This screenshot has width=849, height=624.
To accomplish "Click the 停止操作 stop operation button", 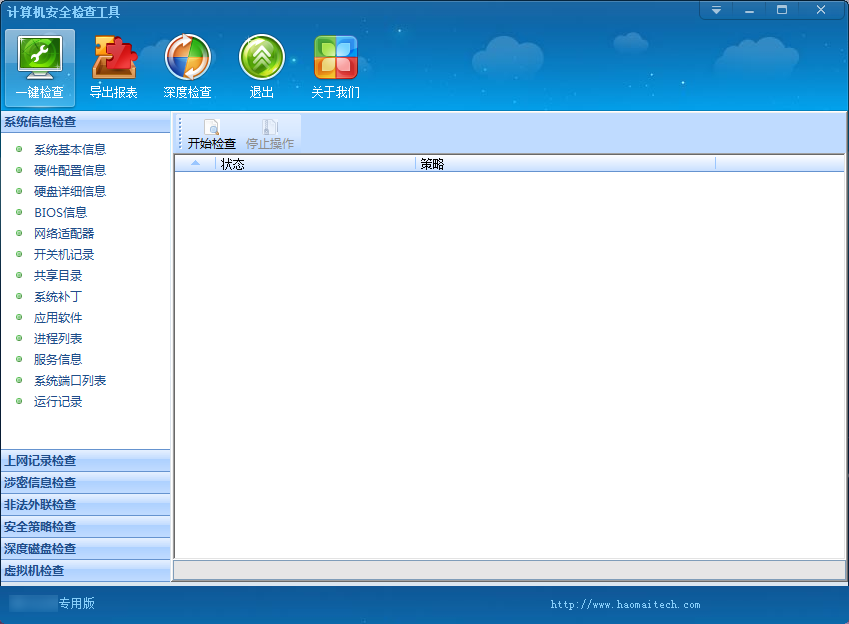I will (270, 134).
